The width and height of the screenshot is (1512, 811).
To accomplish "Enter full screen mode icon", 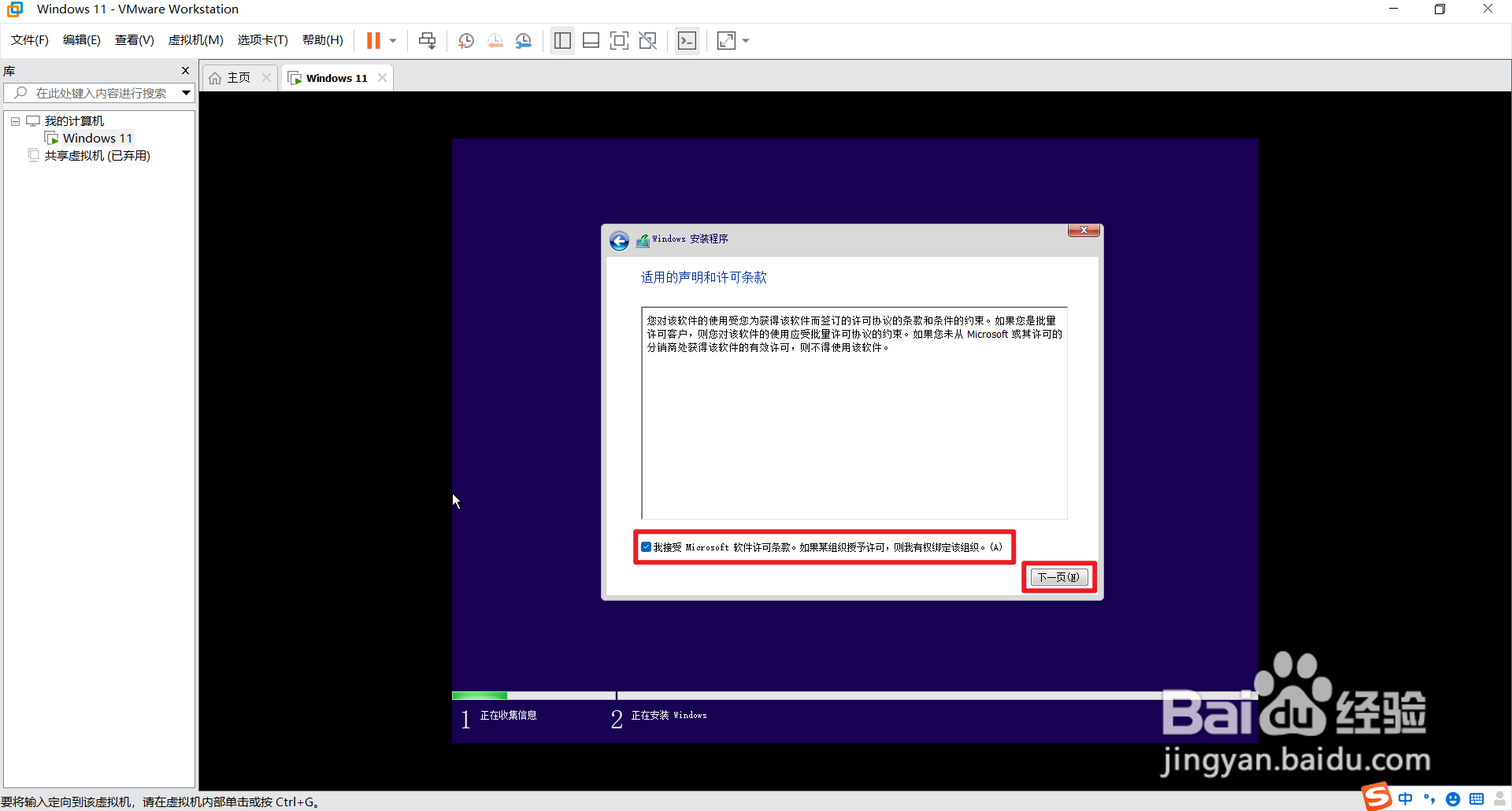I will [619, 40].
